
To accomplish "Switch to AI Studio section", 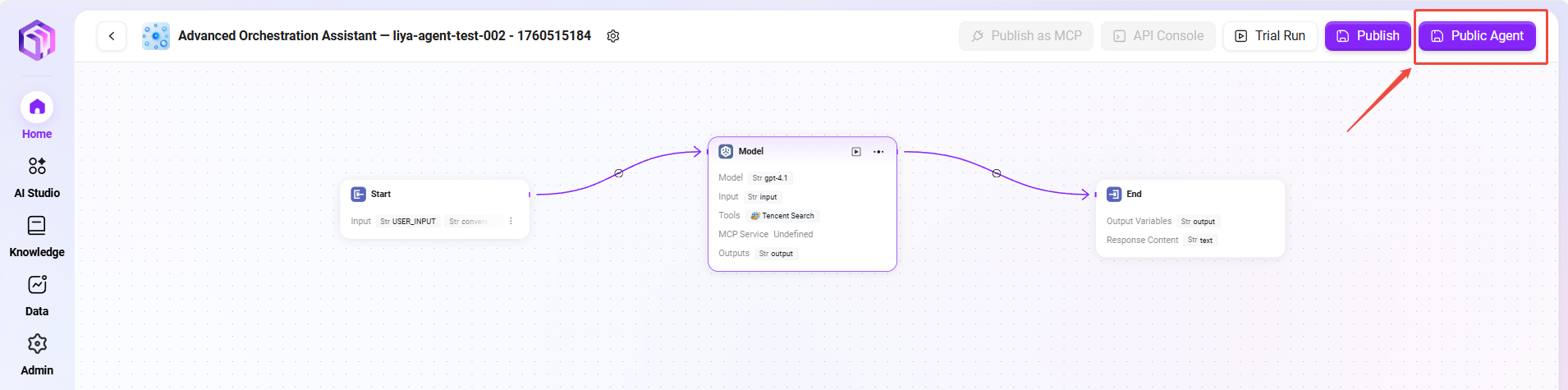I will coord(37,177).
